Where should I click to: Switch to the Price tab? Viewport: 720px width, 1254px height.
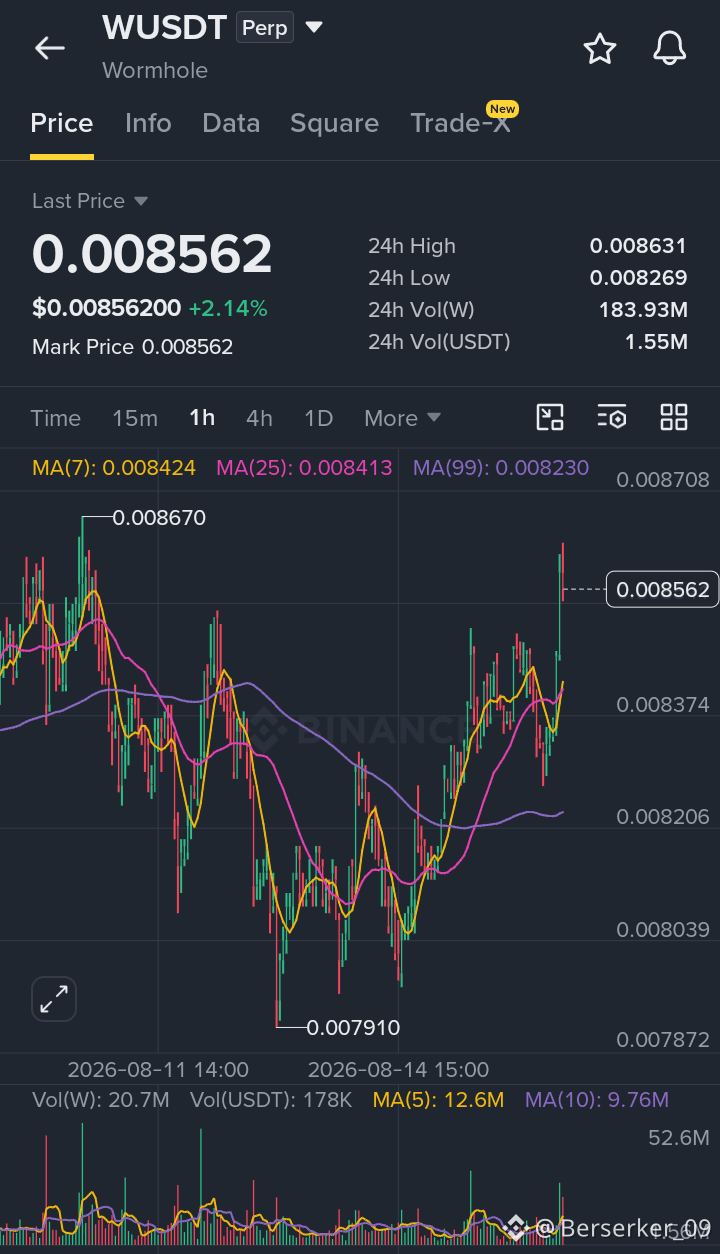point(62,123)
